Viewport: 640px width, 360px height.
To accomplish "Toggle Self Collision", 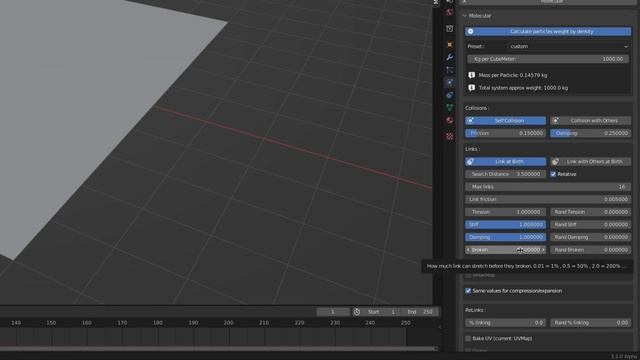I will tap(505, 120).
